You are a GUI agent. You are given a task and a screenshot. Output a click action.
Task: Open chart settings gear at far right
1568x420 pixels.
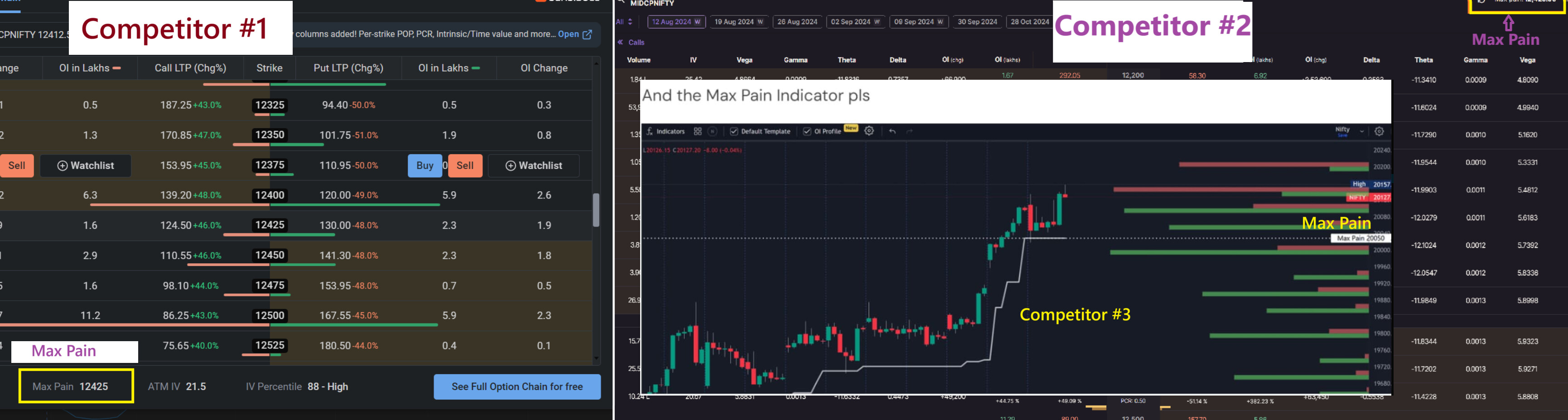click(x=1379, y=131)
